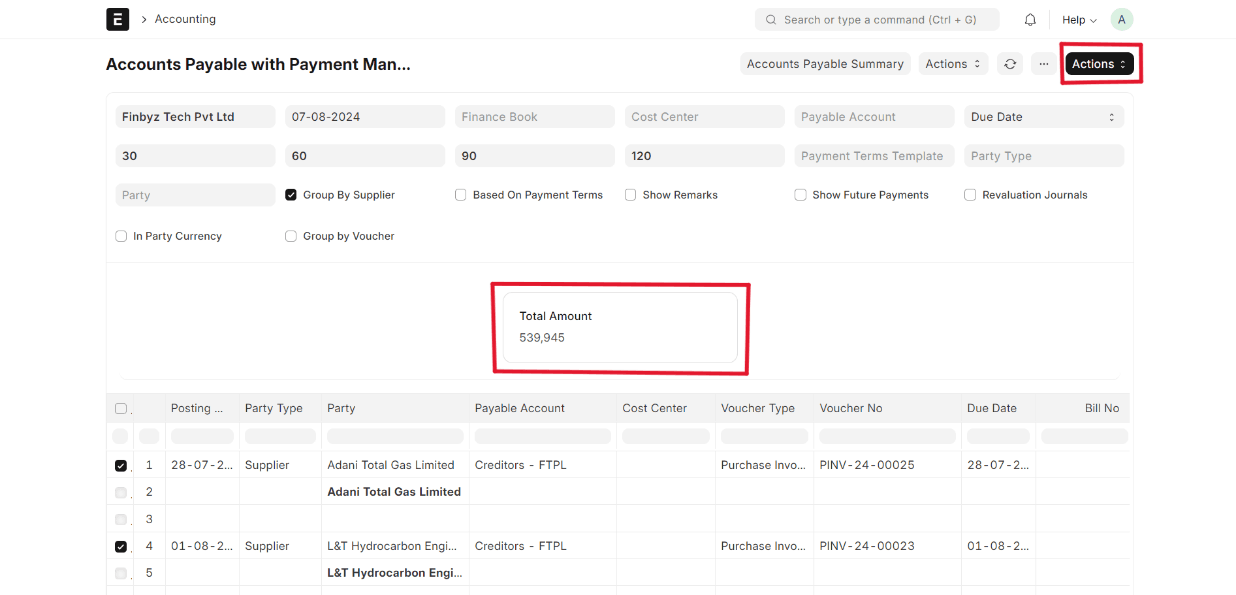Open the three-dots more menu
This screenshot has height=595, width=1236.
click(x=1044, y=64)
